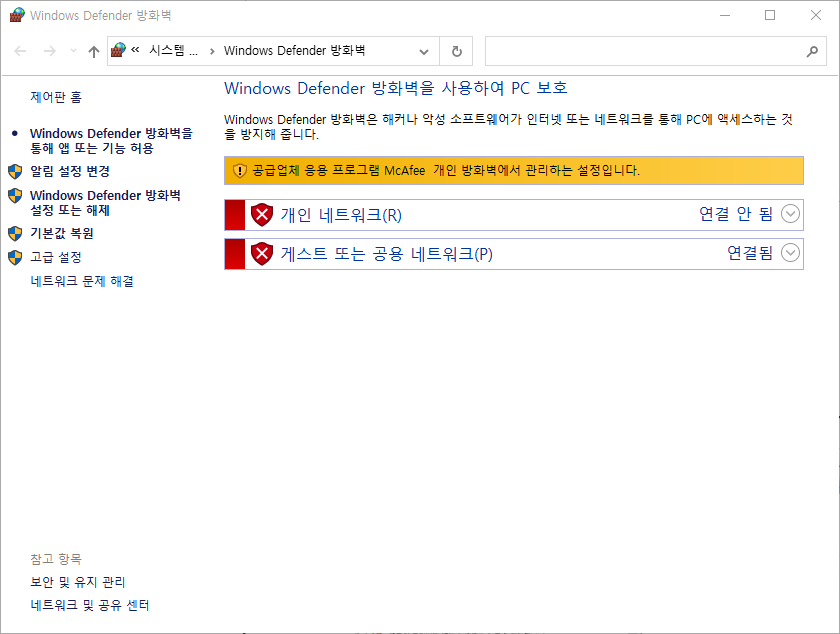Open 네트워크 문제 해결 link
The width and height of the screenshot is (840, 634).
82,281
